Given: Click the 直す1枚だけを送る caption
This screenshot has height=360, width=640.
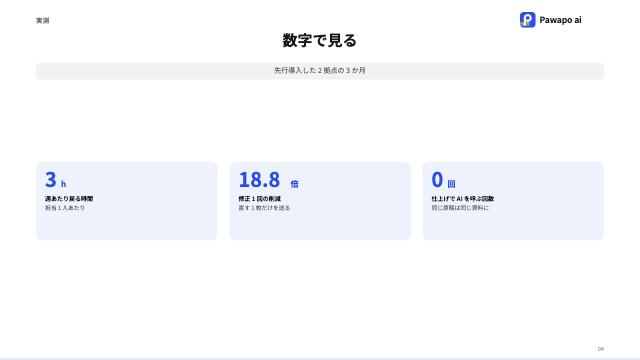Looking at the screenshot, I should pos(264,208).
